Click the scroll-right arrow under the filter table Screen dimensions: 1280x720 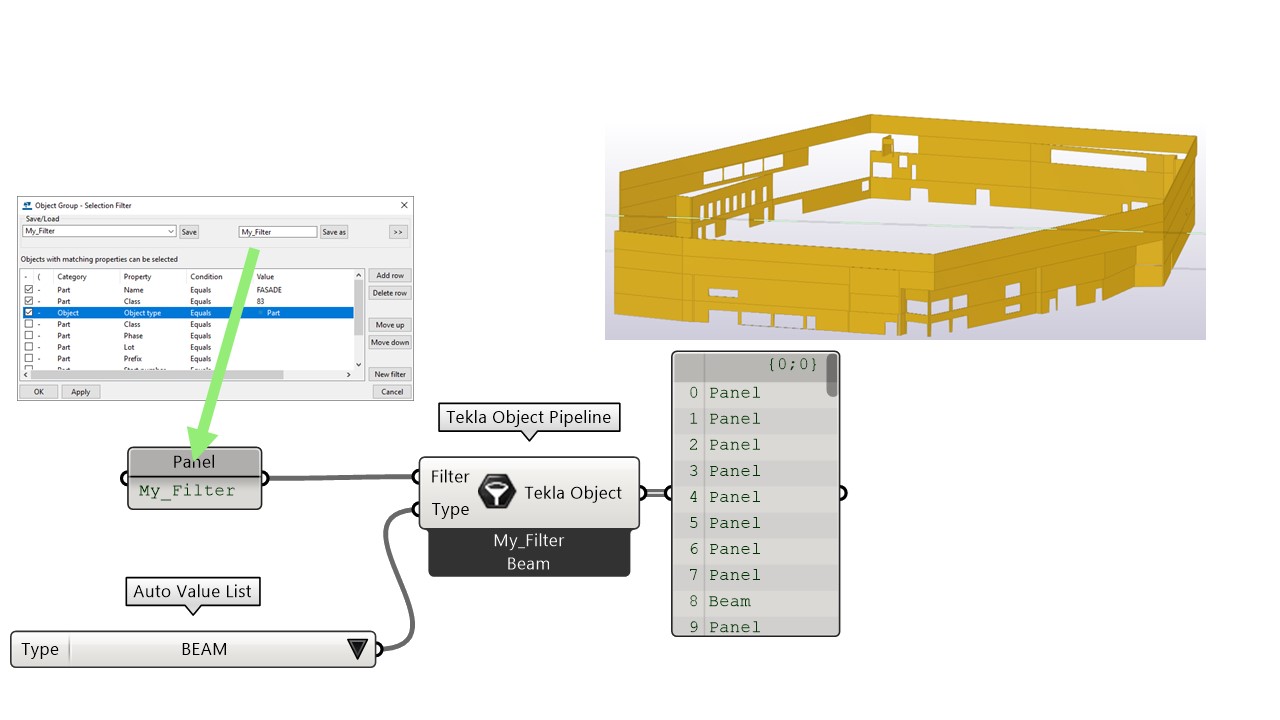[349, 375]
